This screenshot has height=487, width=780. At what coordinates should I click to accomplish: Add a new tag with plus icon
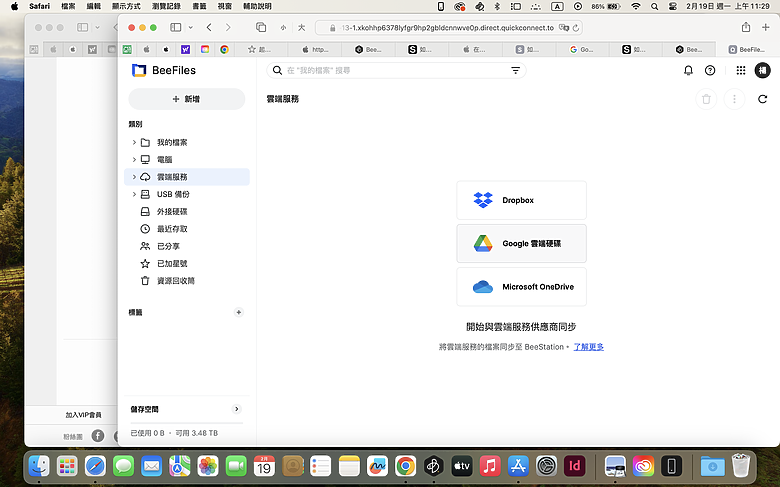239,312
